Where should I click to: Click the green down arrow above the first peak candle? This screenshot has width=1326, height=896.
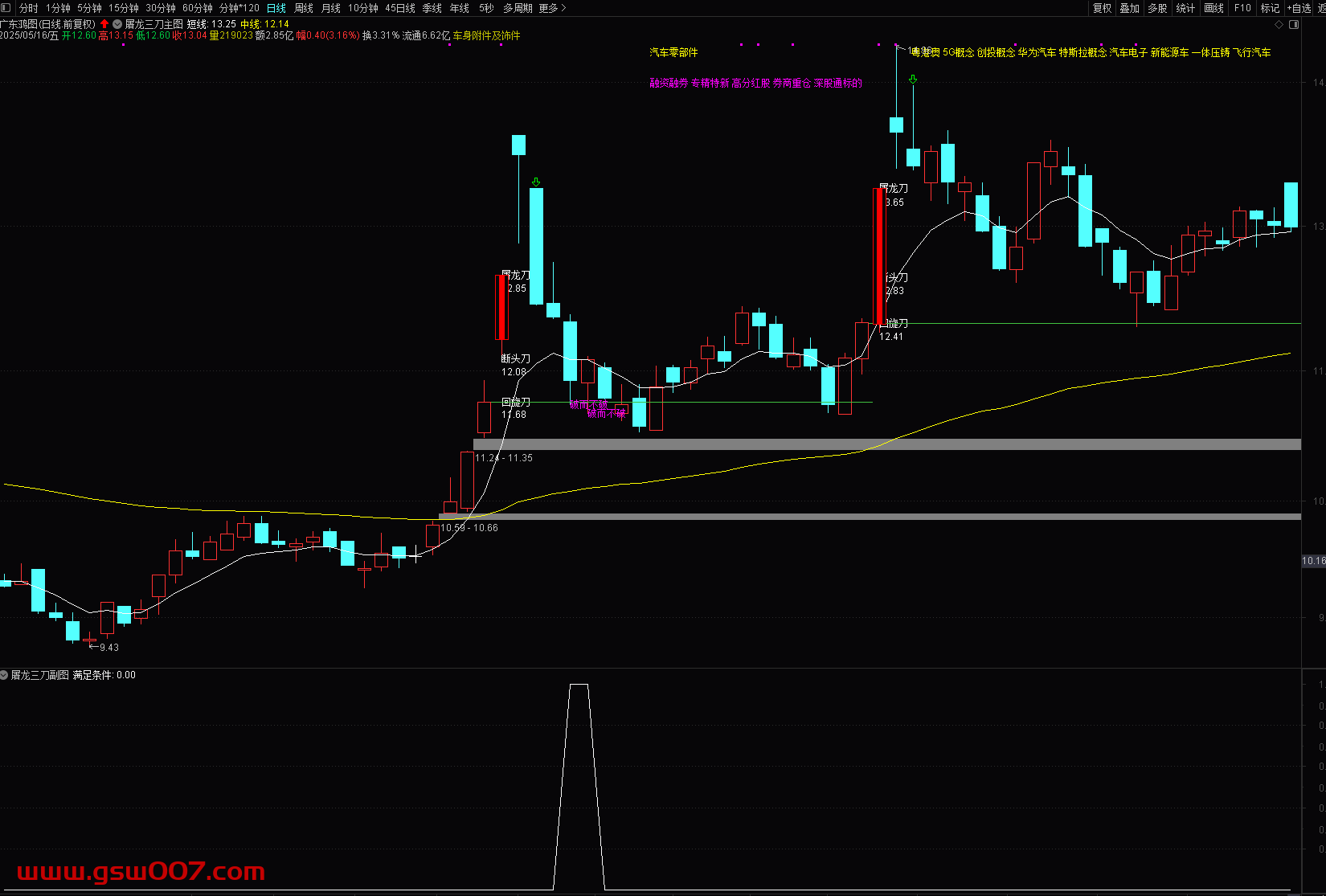(536, 182)
